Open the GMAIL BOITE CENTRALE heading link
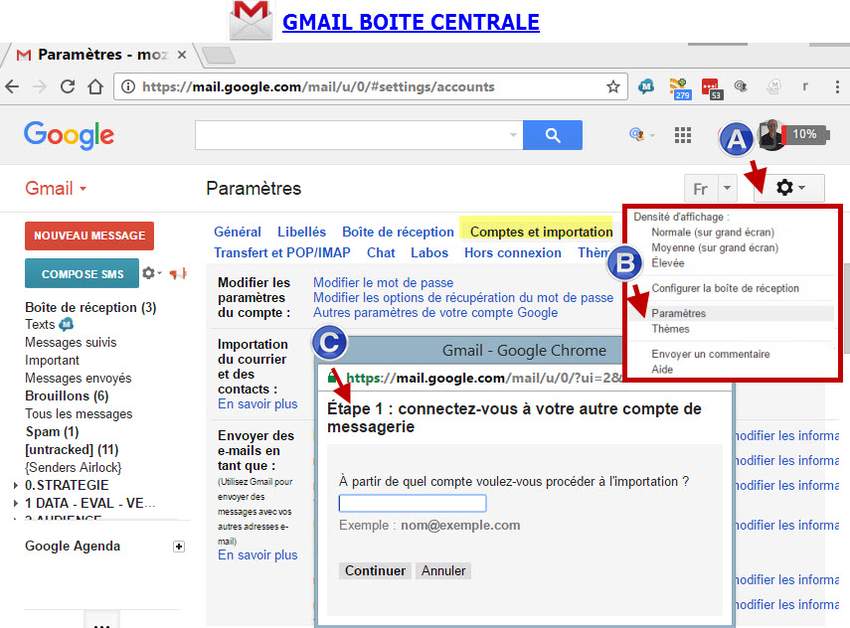 411,22
